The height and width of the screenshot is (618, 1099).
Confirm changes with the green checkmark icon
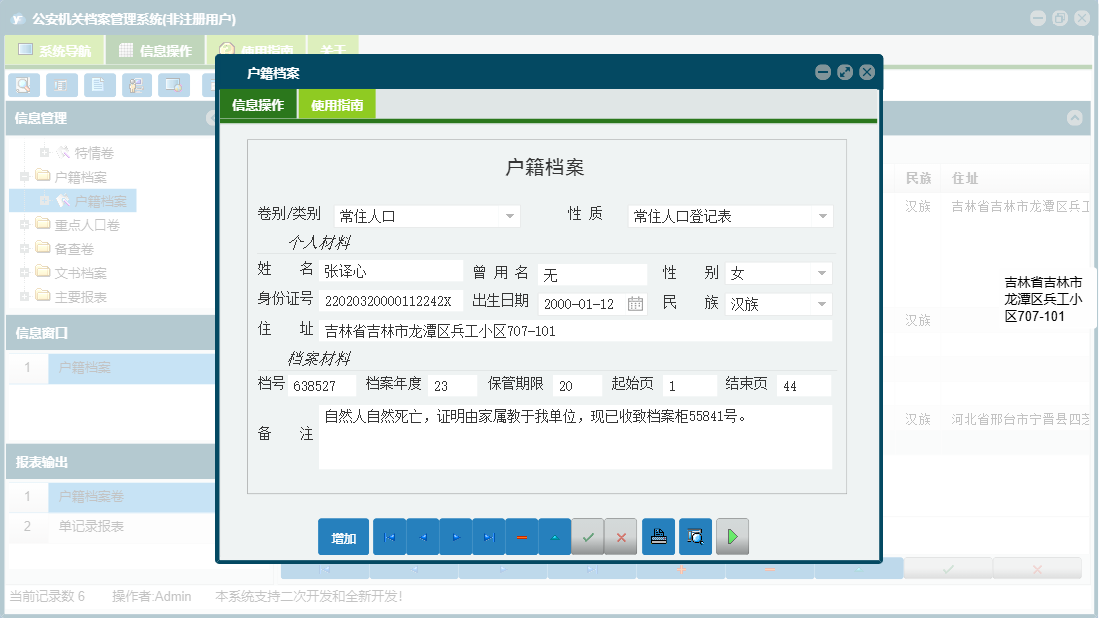(x=588, y=536)
